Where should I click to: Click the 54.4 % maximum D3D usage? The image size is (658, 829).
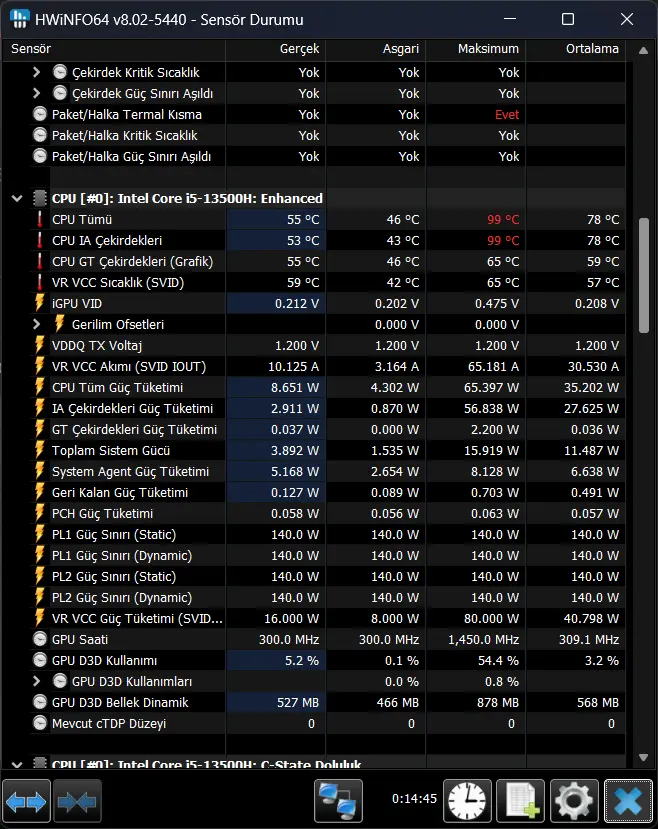[x=498, y=660]
